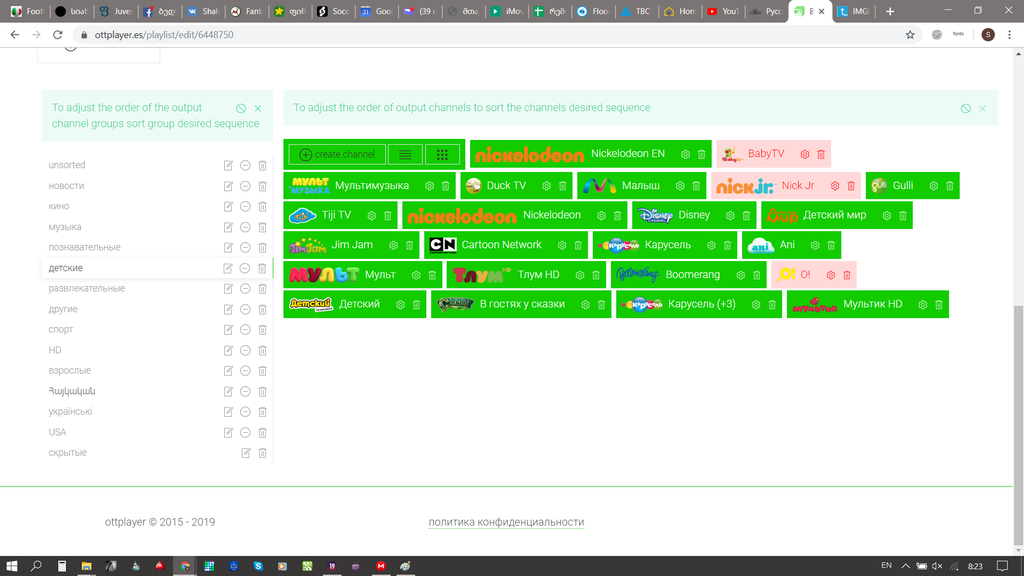1024x576 pixels.
Task: Open settings gear for Tiji TV
Action: pyautogui.click(x=372, y=216)
